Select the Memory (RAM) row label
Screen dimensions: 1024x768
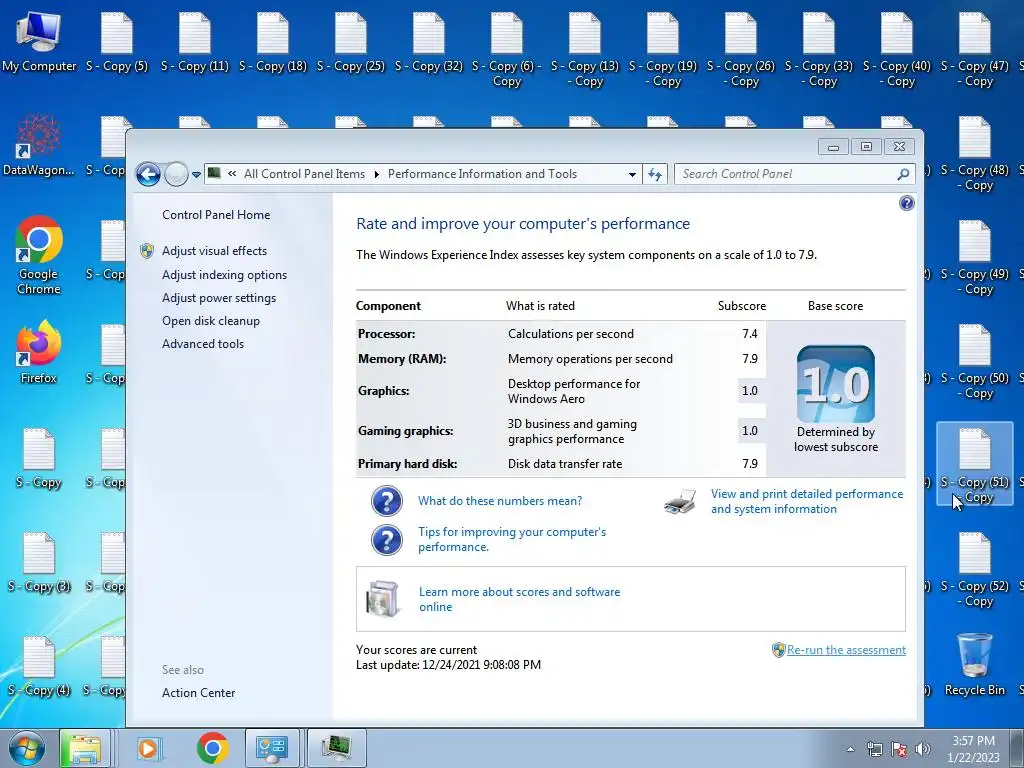click(402, 359)
